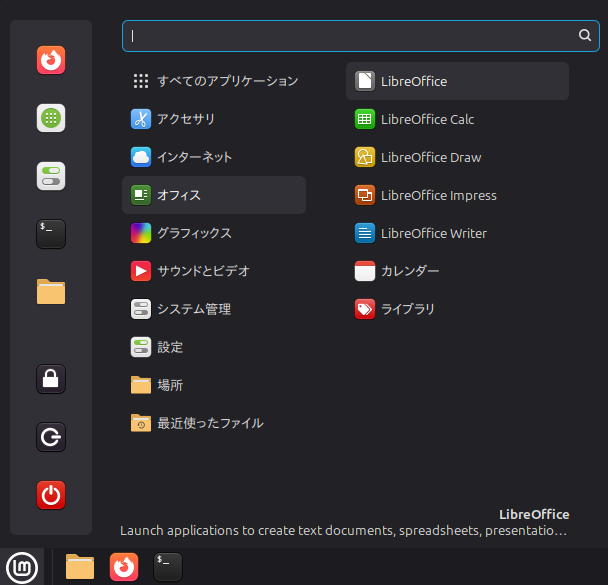Click the カレンダー calendar icon
This screenshot has height=585, width=608.
(365, 271)
